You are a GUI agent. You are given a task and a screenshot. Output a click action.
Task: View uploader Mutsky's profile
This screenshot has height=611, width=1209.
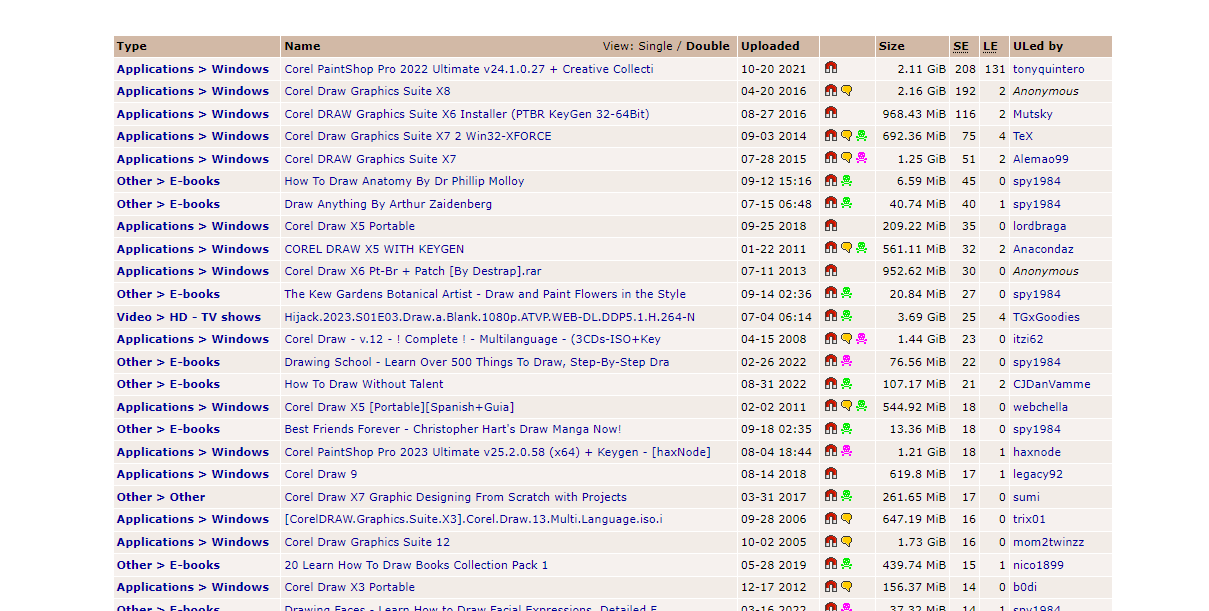[x=1033, y=114]
